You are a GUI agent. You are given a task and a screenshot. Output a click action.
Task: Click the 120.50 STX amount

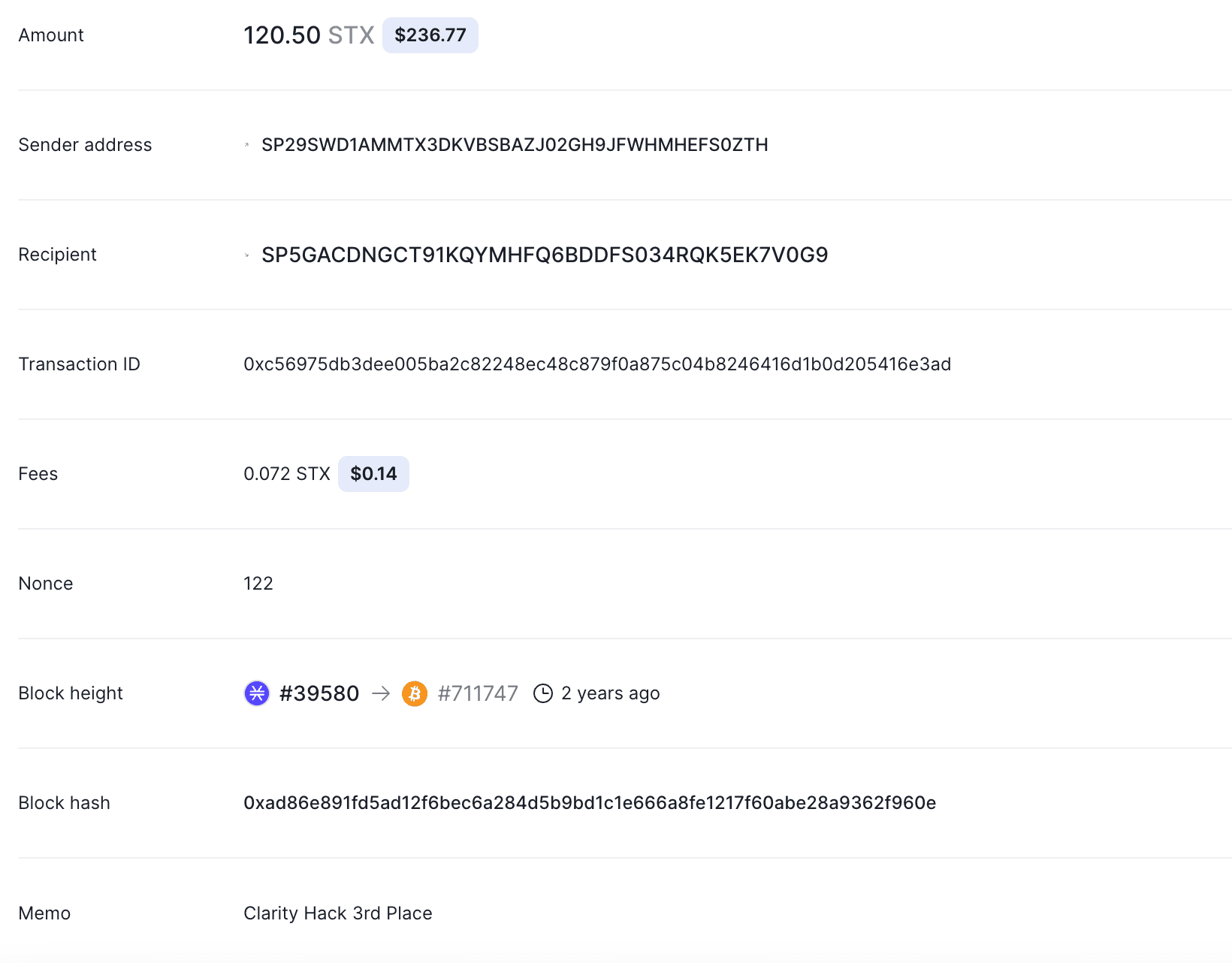pyautogui.click(x=309, y=35)
